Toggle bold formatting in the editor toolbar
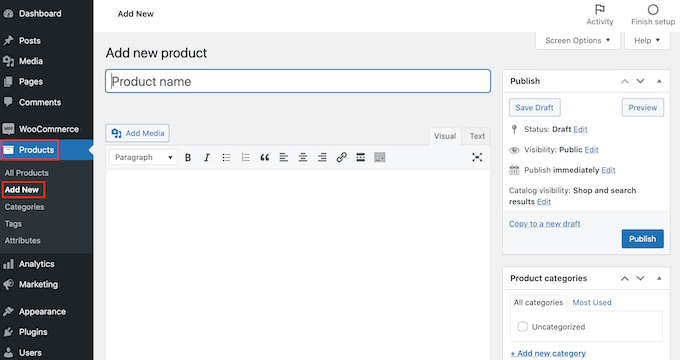This screenshot has width=680, height=360. (x=188, y=157)
